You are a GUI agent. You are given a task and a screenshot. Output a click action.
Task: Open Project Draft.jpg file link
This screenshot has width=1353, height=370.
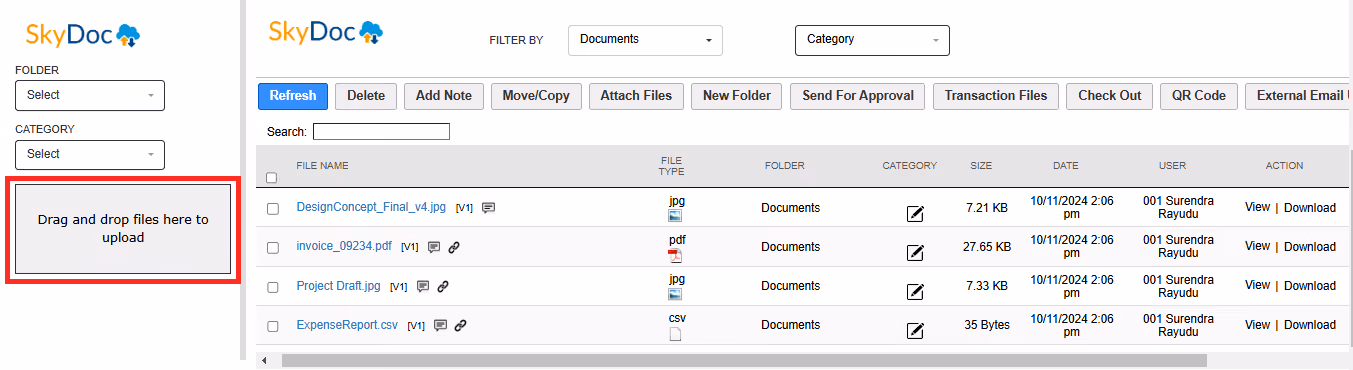(339, 286)
